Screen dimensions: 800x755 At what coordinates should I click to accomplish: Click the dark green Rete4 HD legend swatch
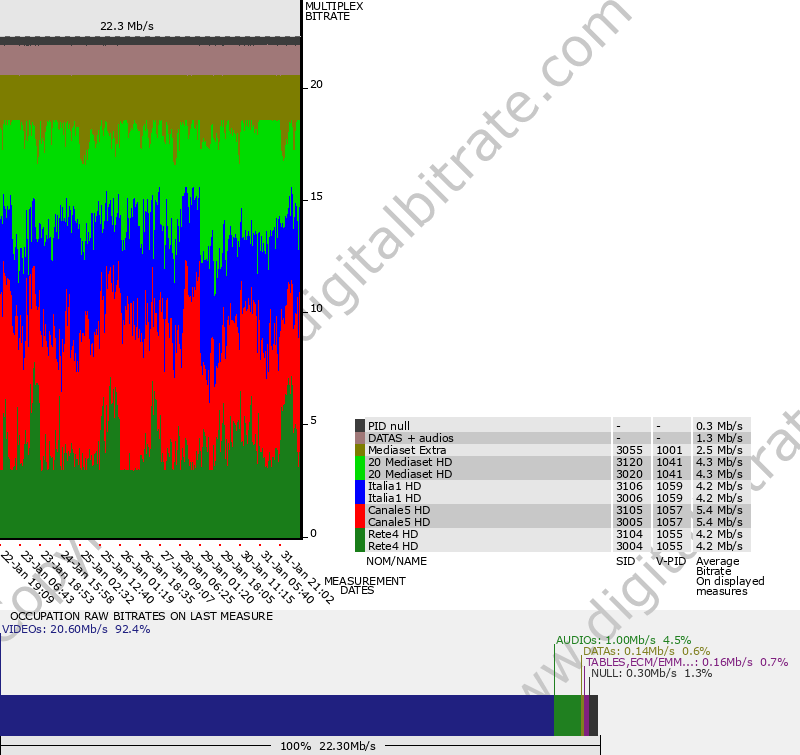[360, 540]
